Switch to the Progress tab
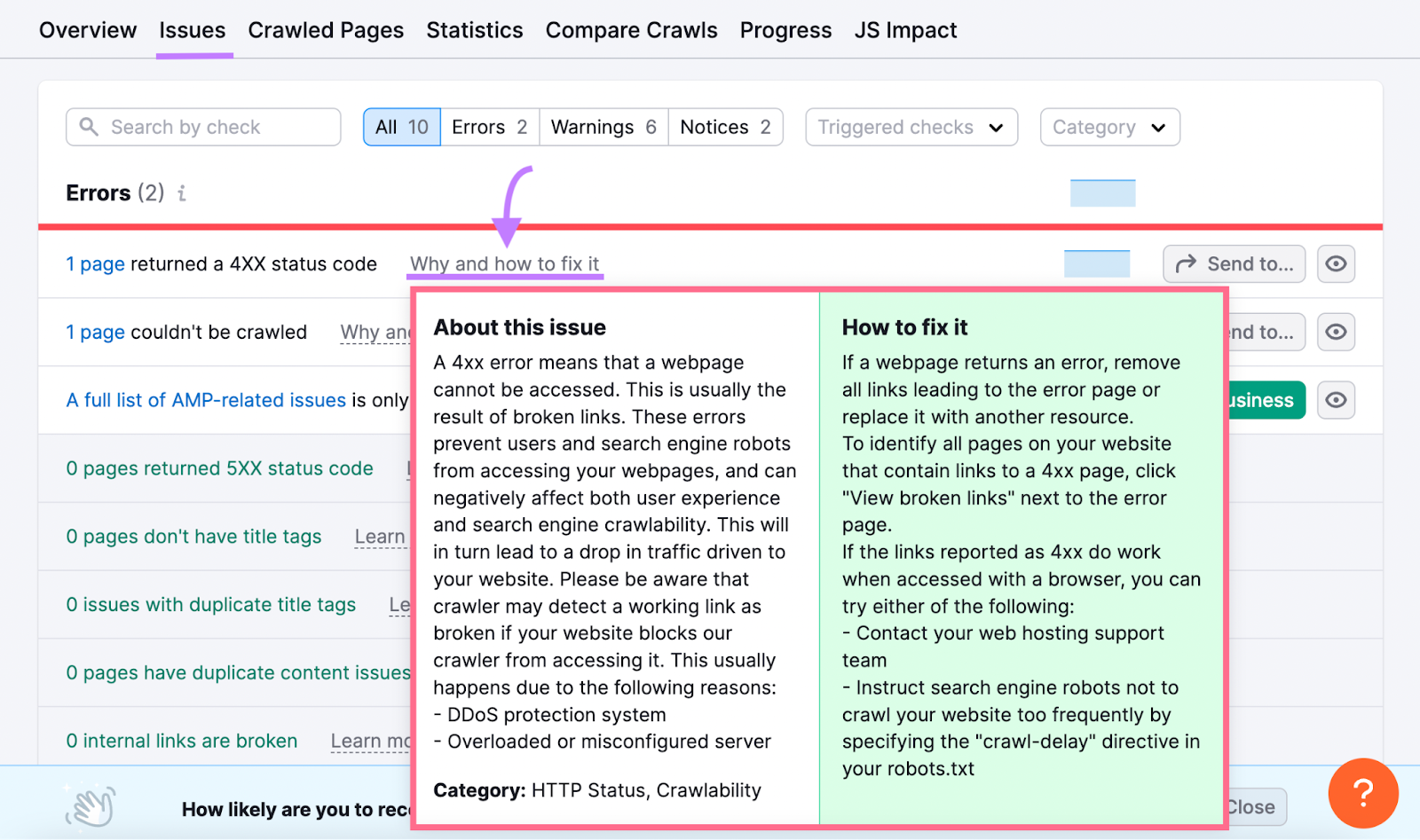Viewport: 1420px width, 840px height. point(786,30)
